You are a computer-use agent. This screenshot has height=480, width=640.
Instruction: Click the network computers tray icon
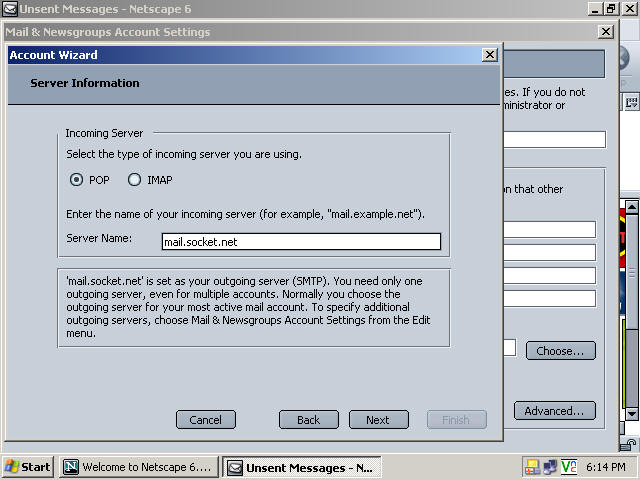[550, 467]
